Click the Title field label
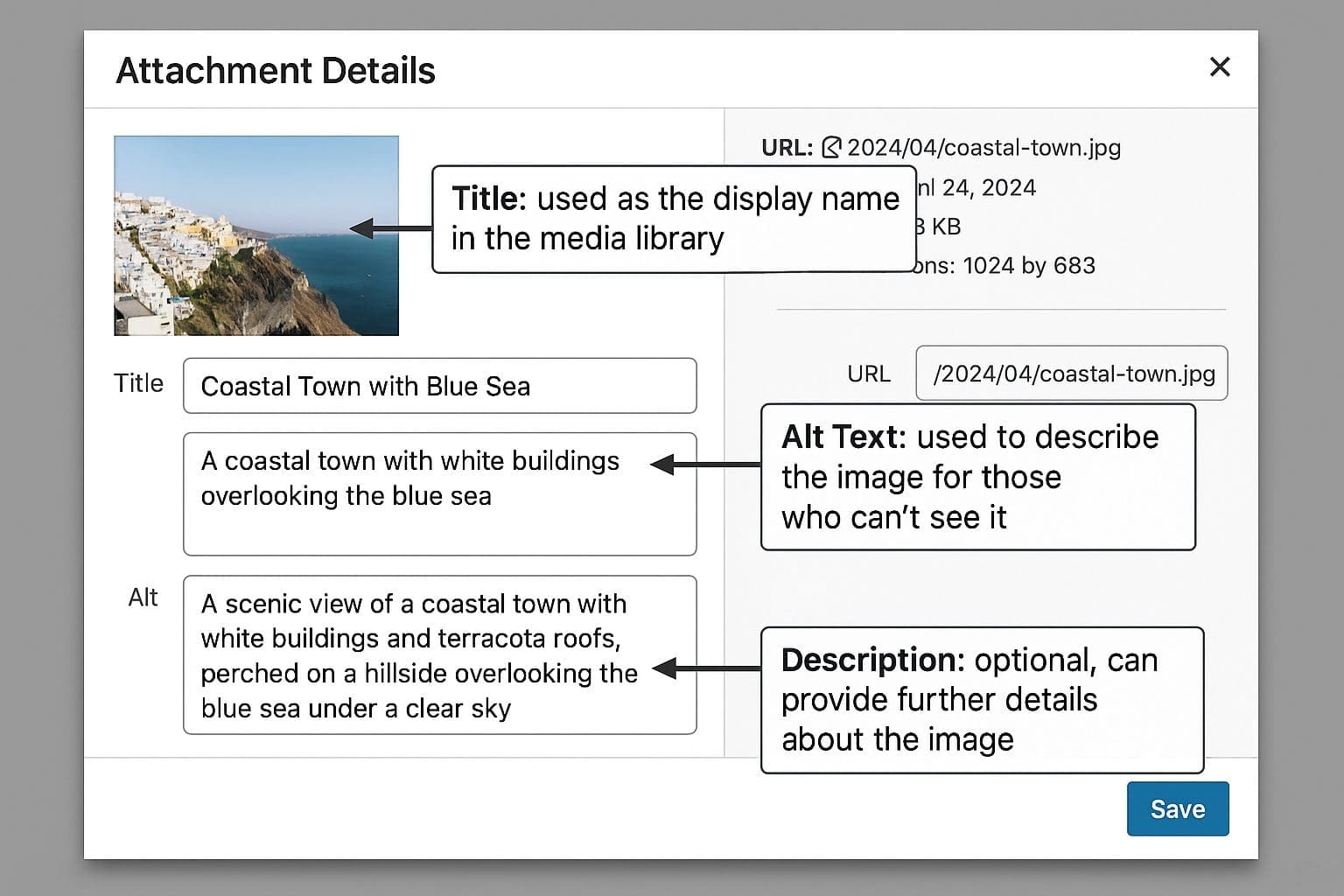 click(138, 383)
